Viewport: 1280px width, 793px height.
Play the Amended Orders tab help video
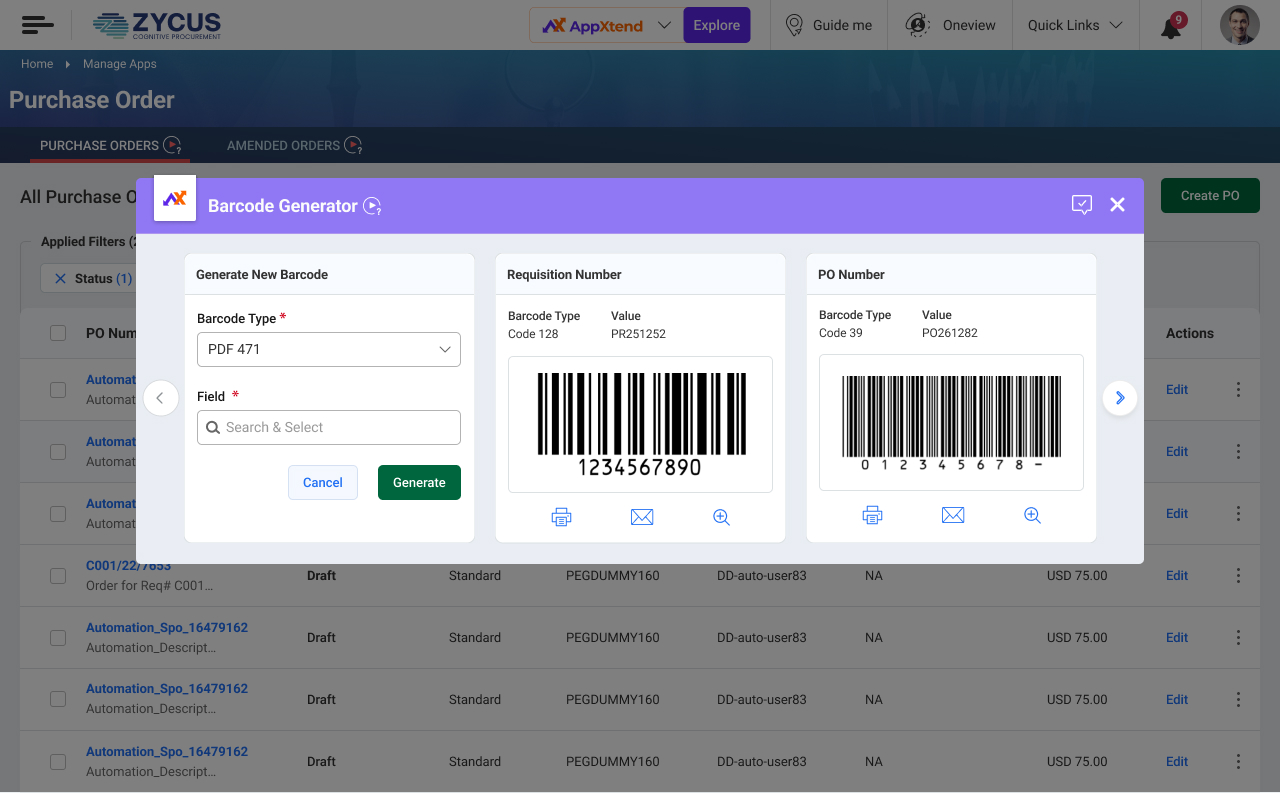tap(353, 145)
